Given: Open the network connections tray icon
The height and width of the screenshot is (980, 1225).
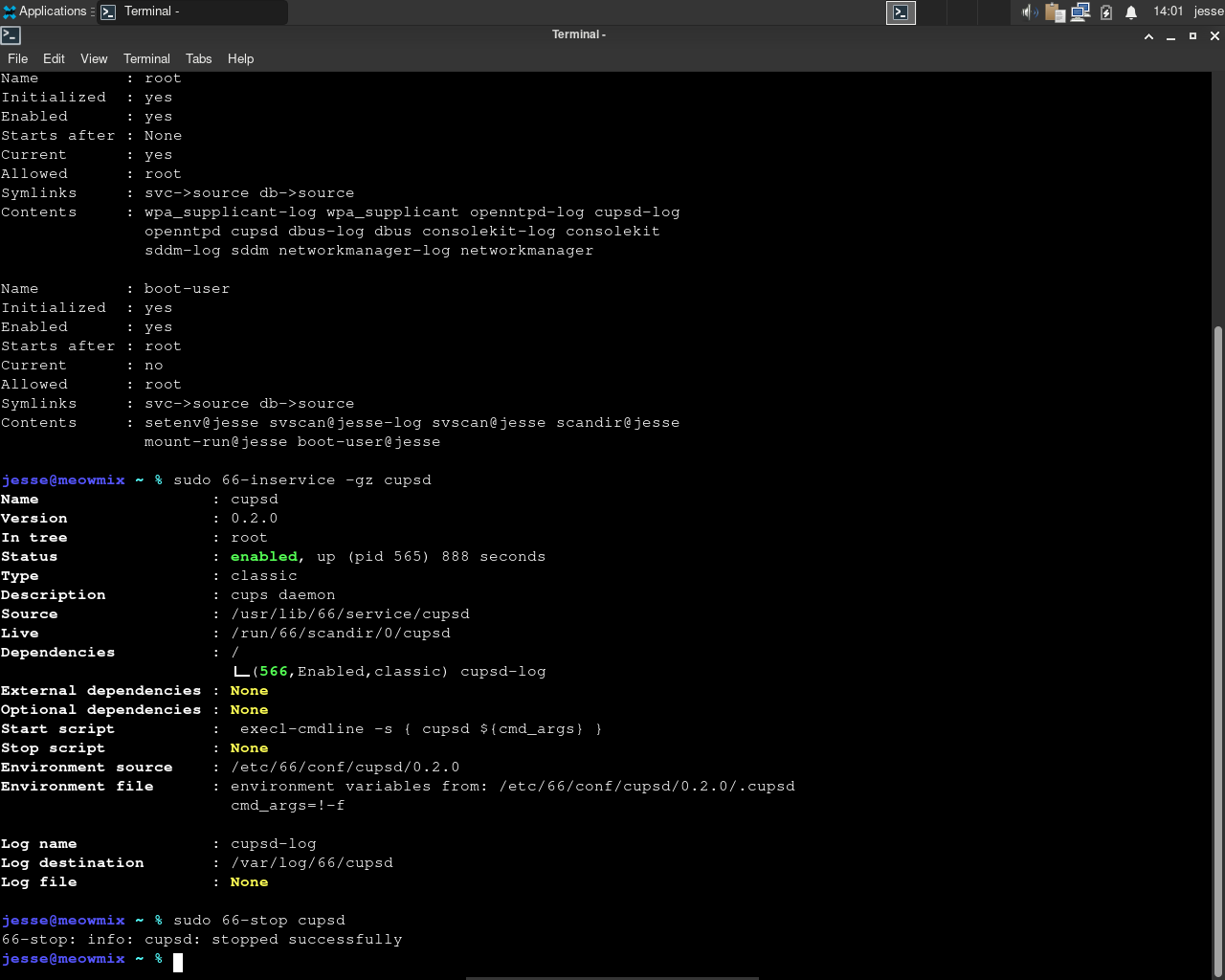Looking at the screenshot, I should pyautogui.click(x=1080, y=11).
